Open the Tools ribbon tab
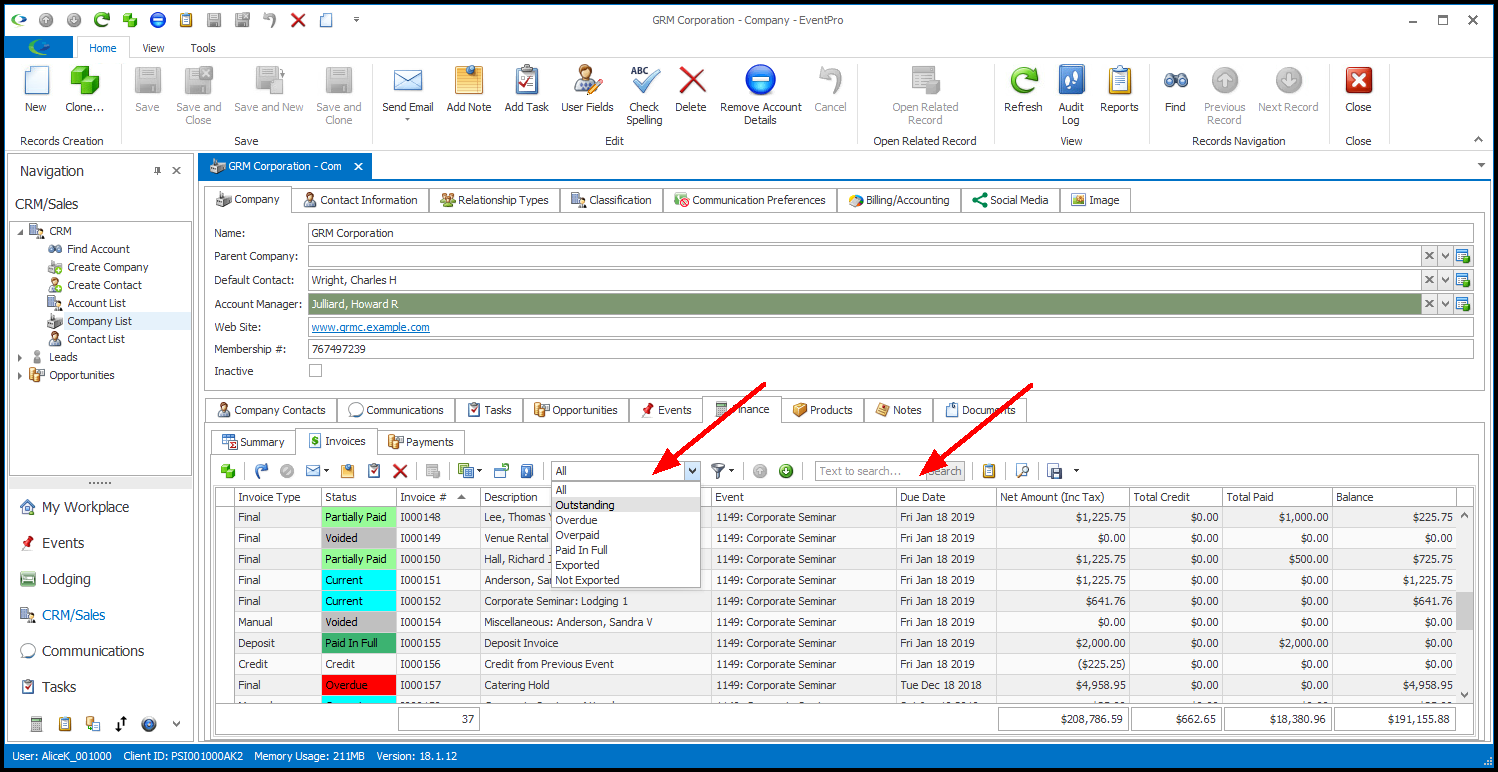This screenshot has width=1498, height=772. pos(203,48)
